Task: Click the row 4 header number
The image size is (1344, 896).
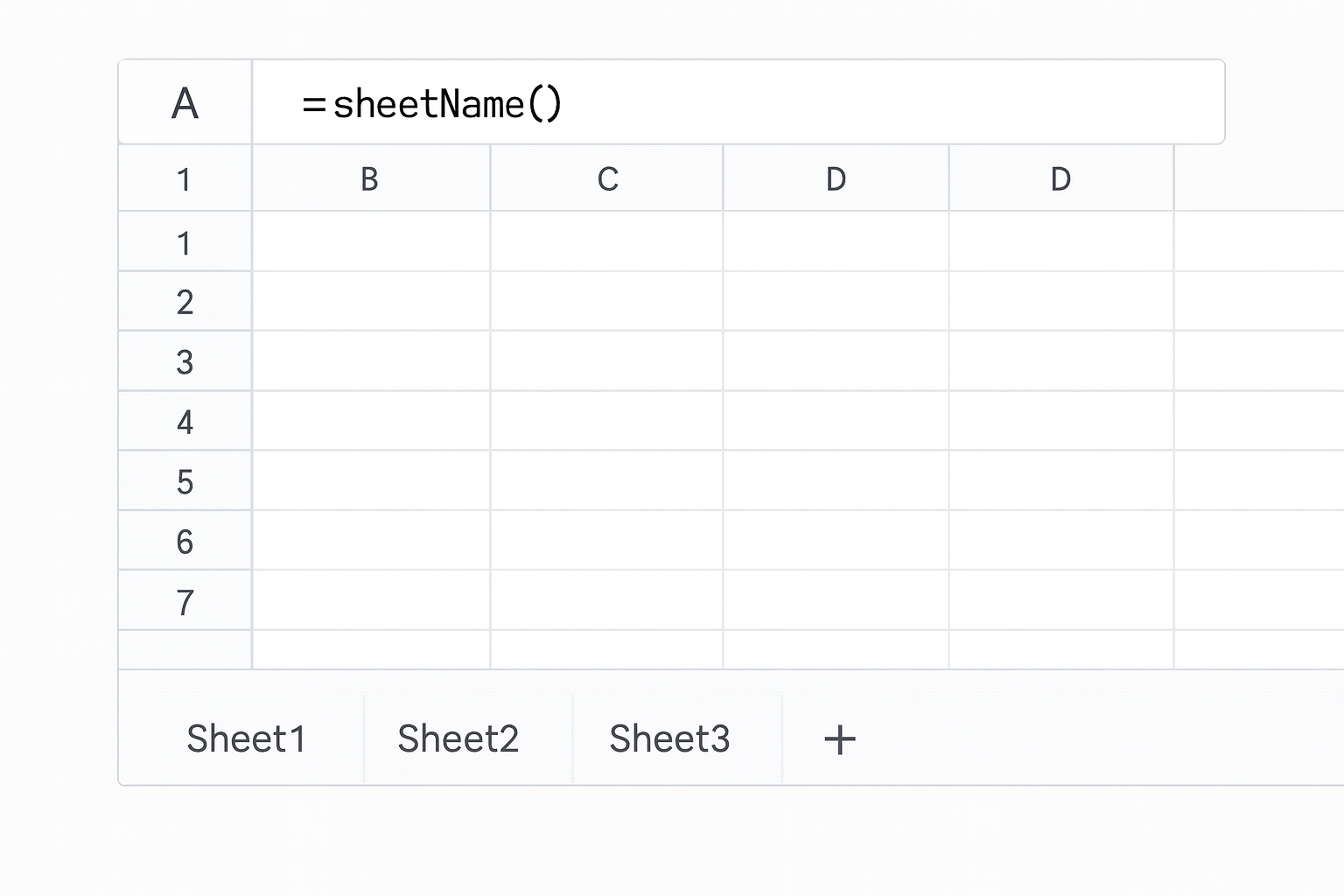Action: coord(185,422)
